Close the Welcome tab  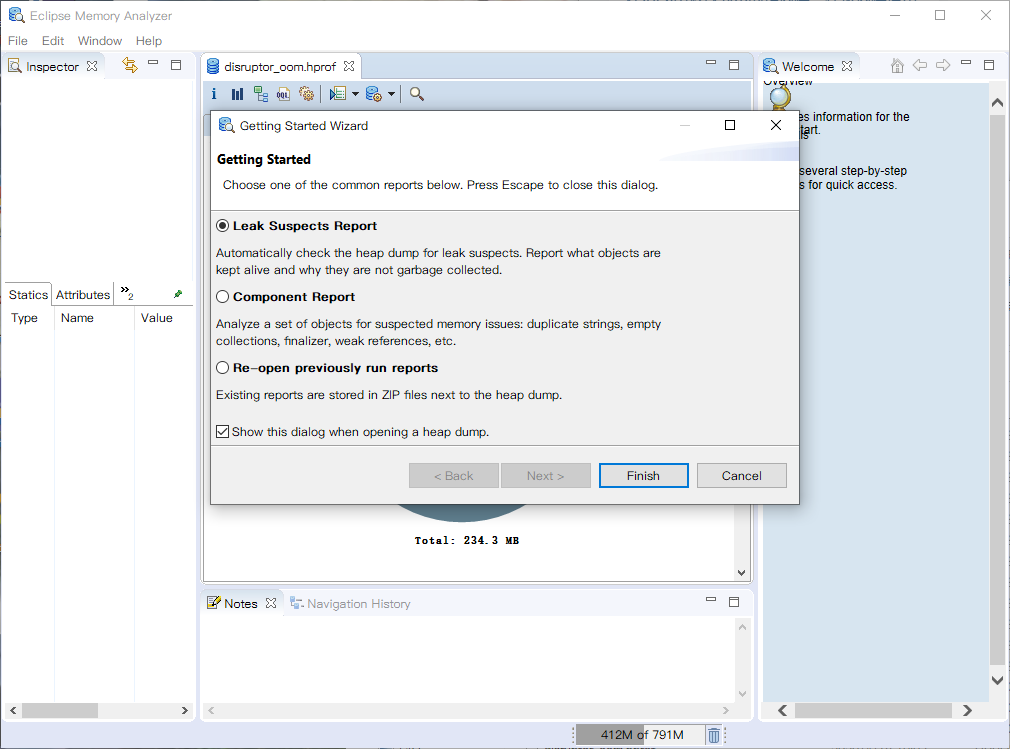pos(847,66)
